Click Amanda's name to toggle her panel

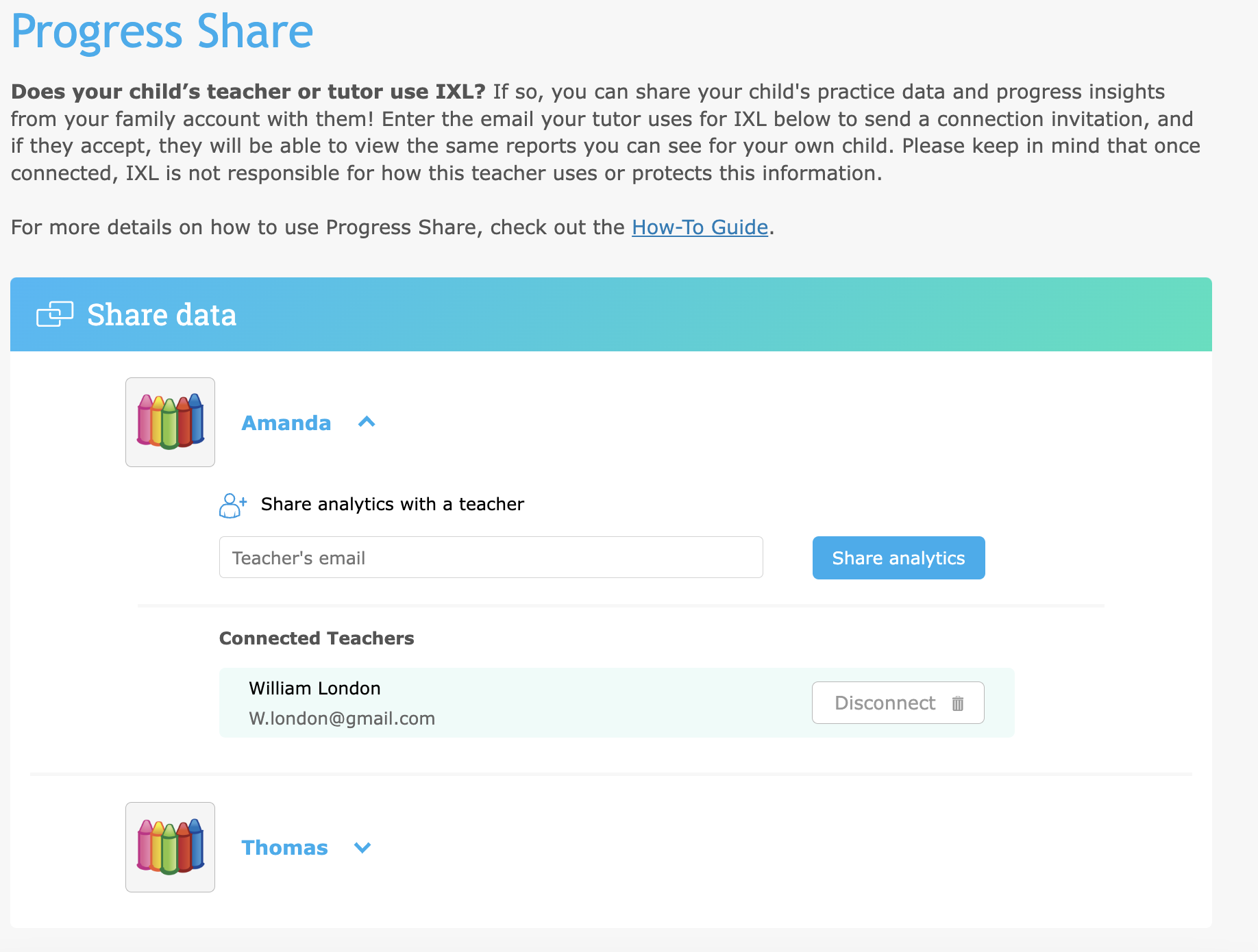pos(285,423)
